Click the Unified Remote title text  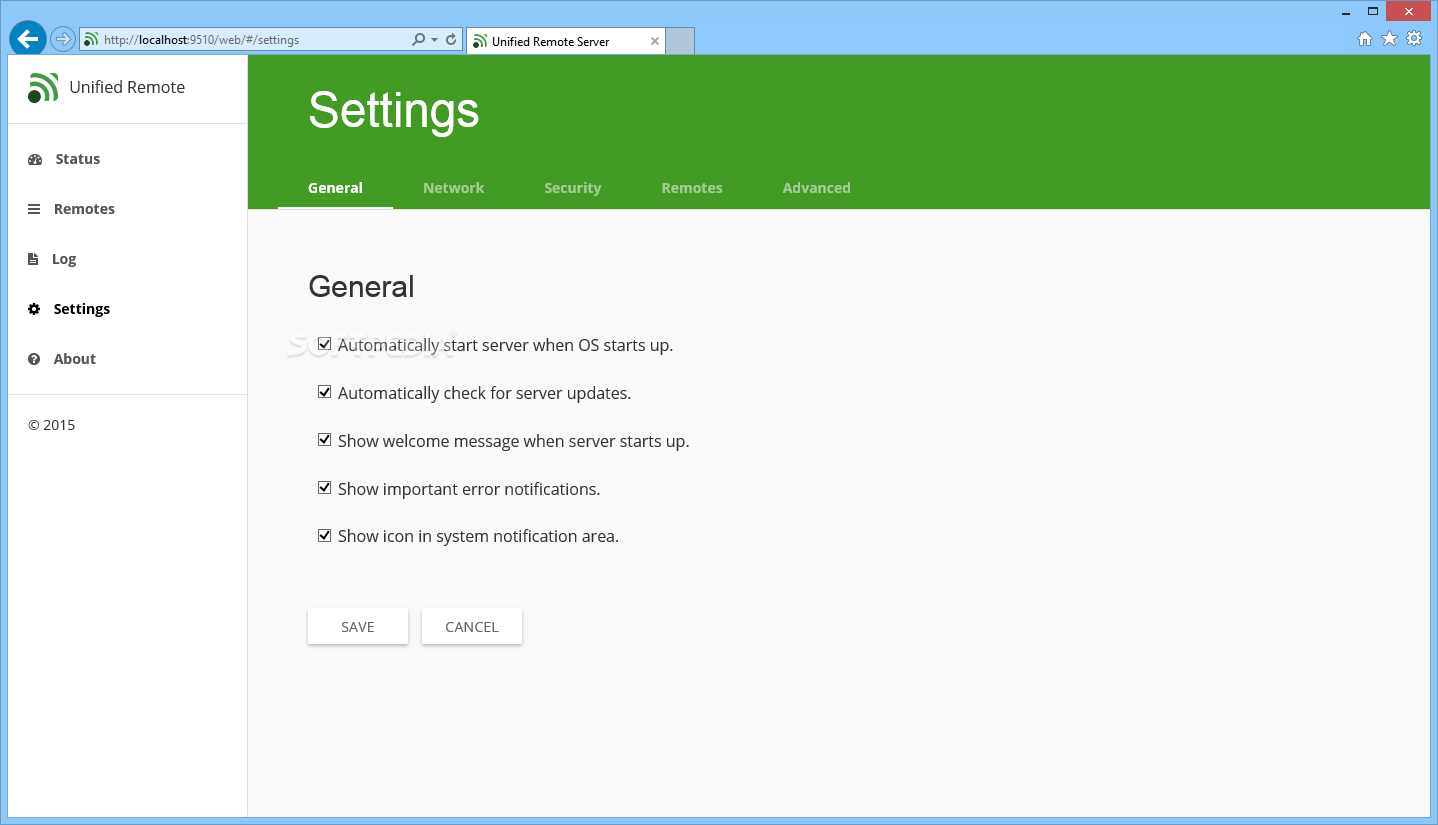click(x=127, y=87)
